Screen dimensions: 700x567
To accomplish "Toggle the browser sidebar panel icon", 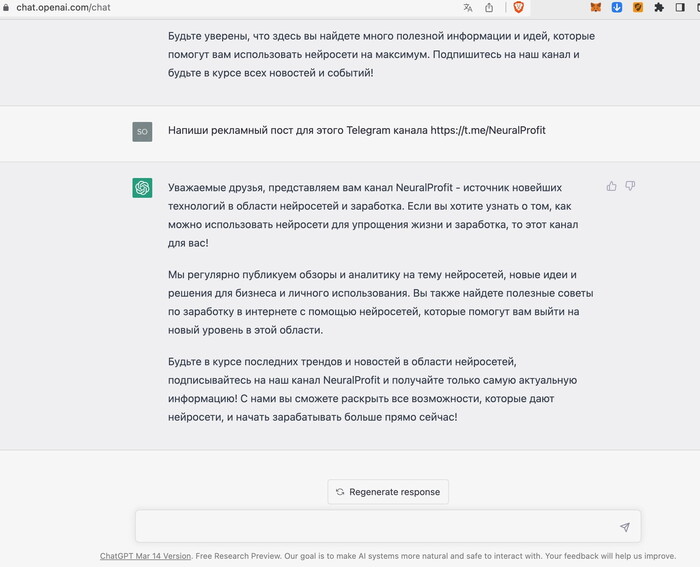I will coord(680,7).
